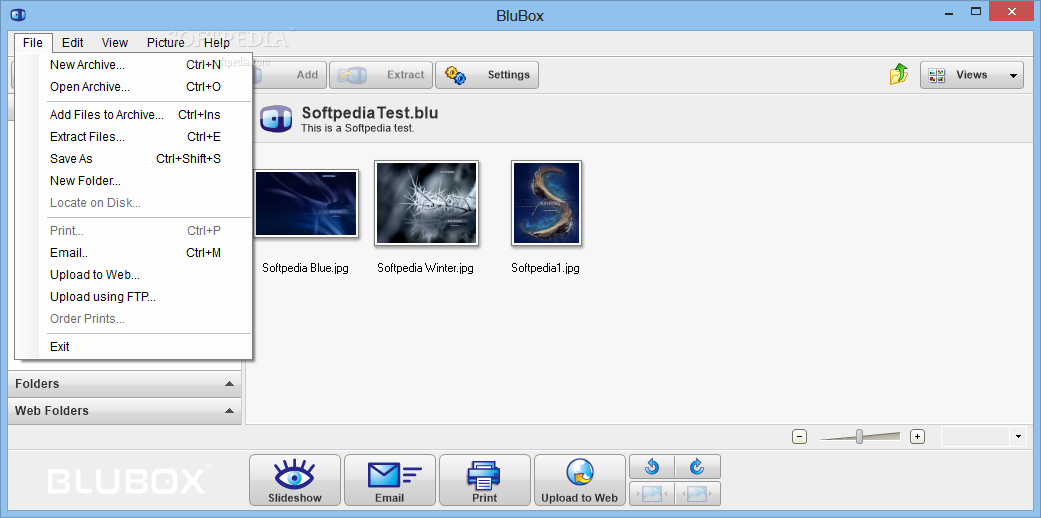The width and height of the screenshot is (1041, 518).
Task: Select Add Files to Archive... entry
Action: point(135,115)
